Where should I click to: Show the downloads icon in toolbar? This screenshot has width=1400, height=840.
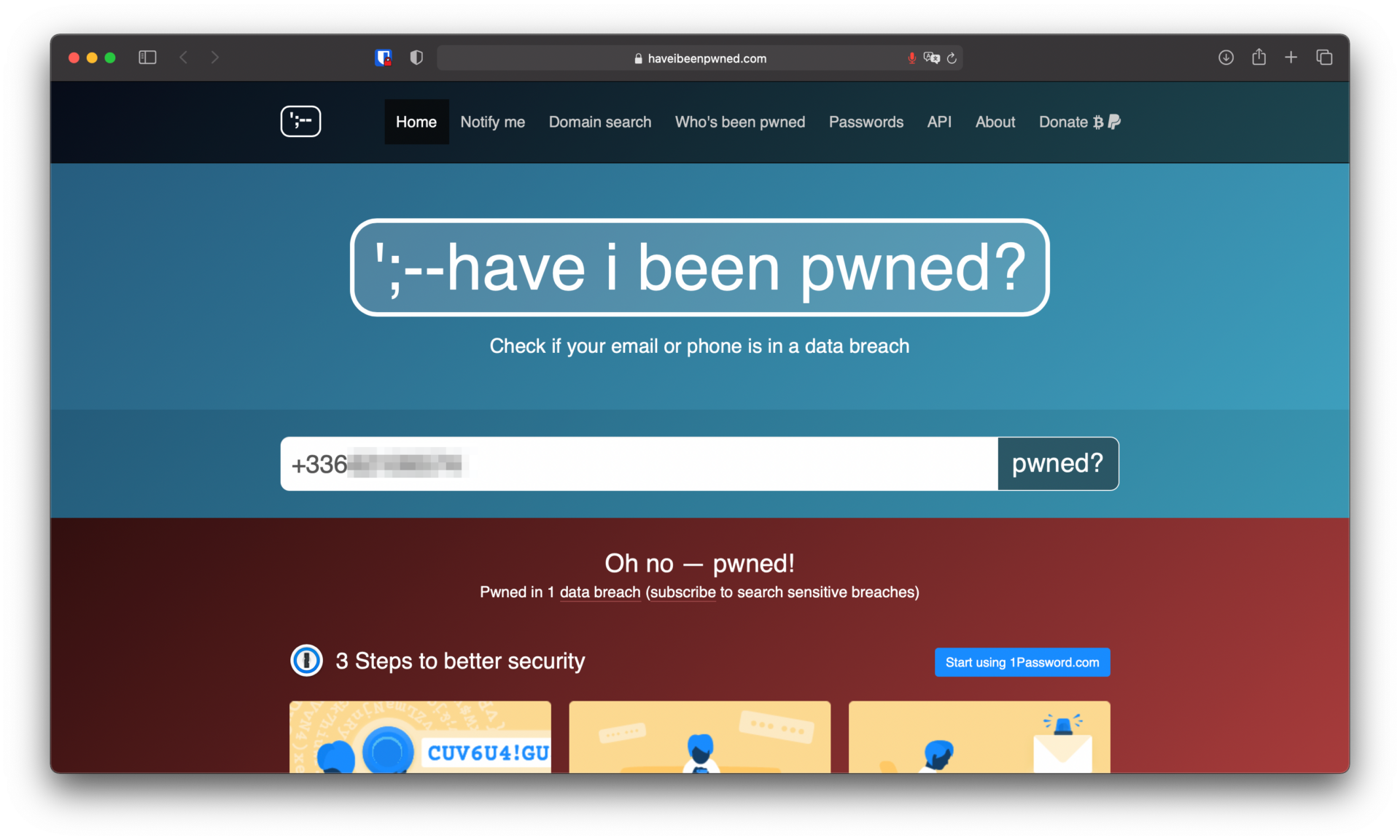point(1226,58)
